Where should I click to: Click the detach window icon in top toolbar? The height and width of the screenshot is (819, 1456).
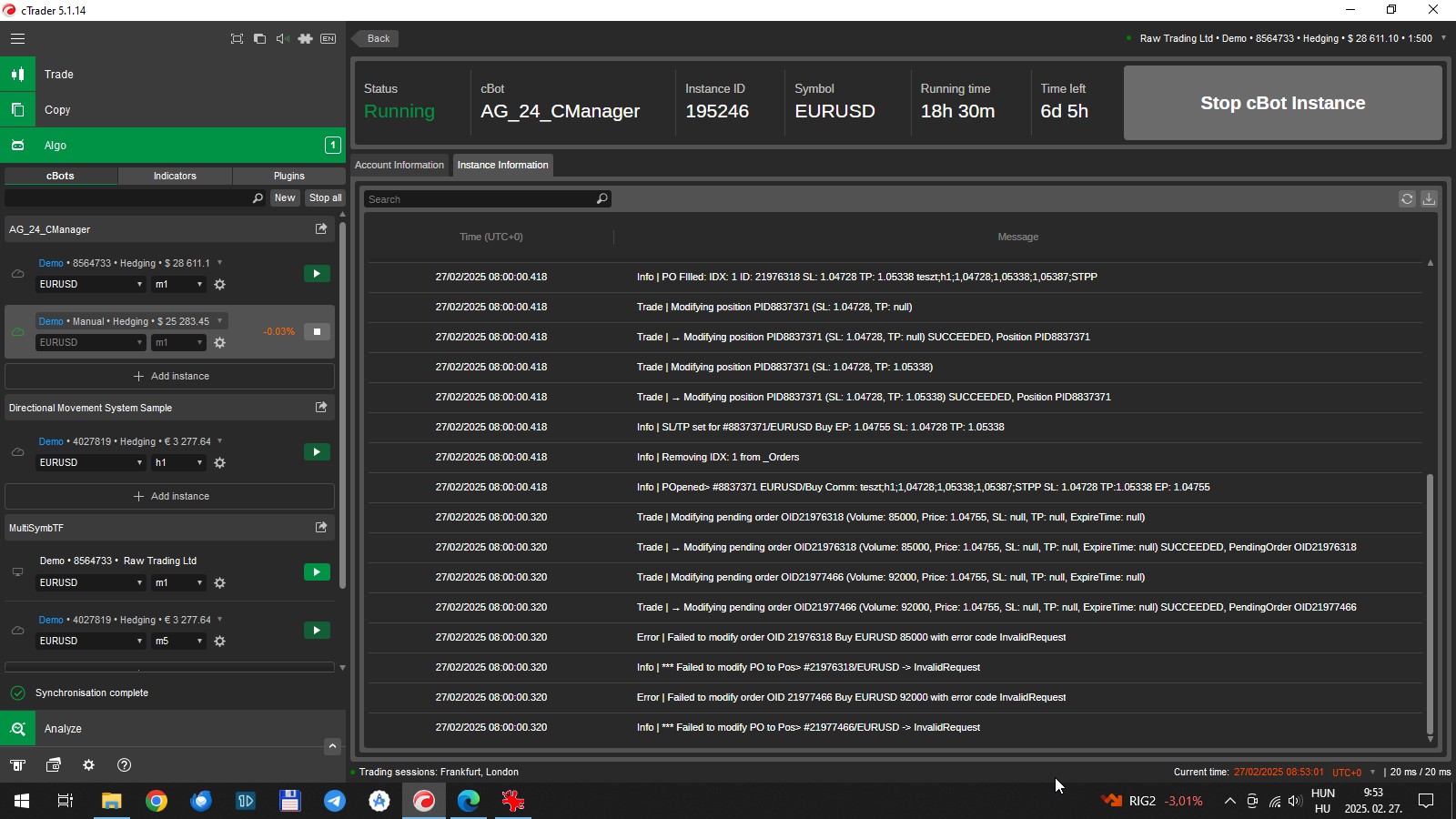coord(259,38)
